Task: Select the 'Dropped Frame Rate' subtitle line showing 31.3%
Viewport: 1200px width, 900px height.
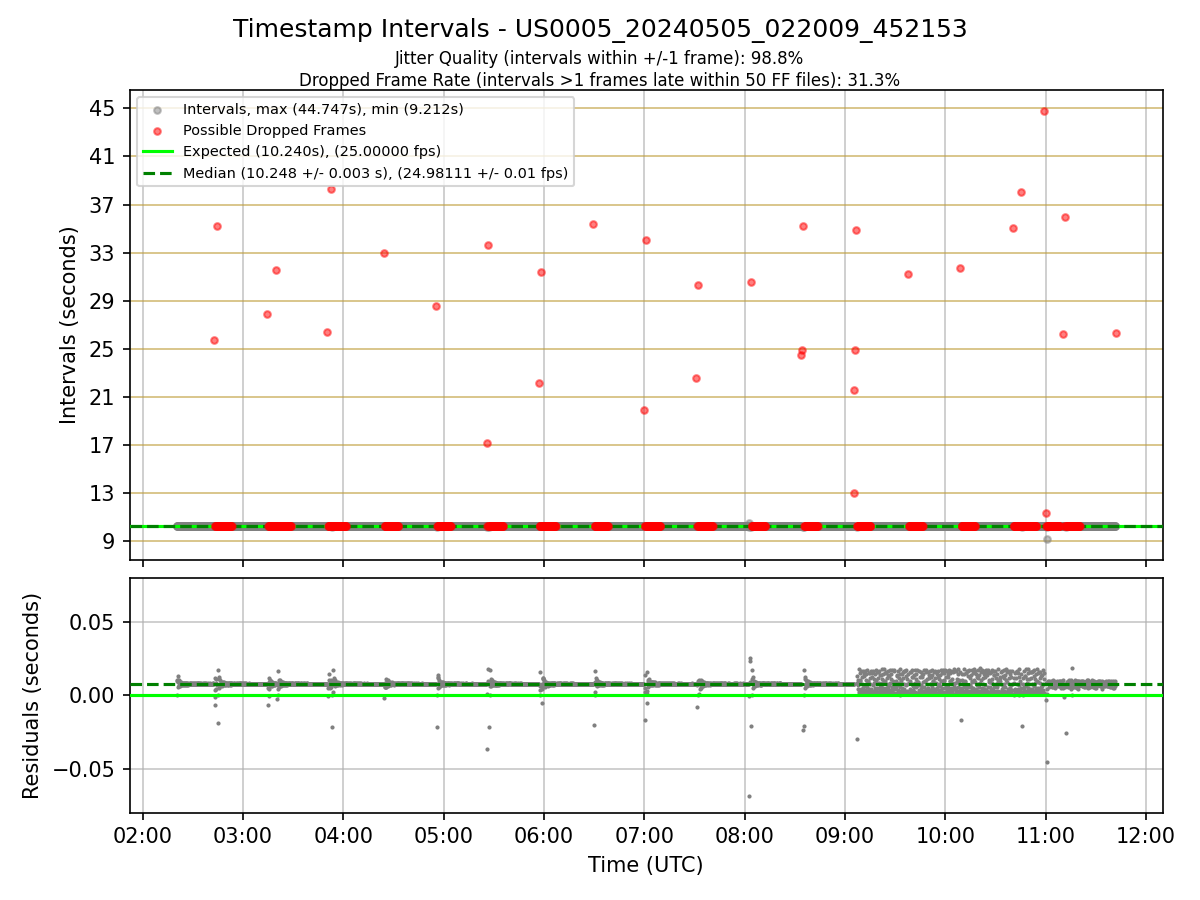Action: 599,80
